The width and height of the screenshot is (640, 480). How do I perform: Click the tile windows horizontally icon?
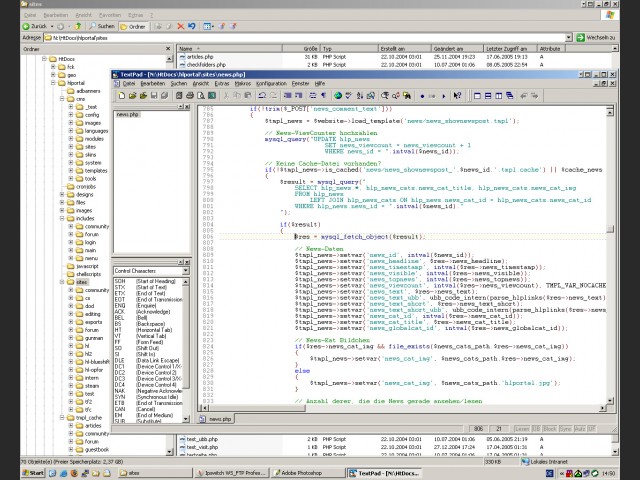(488, 96)
